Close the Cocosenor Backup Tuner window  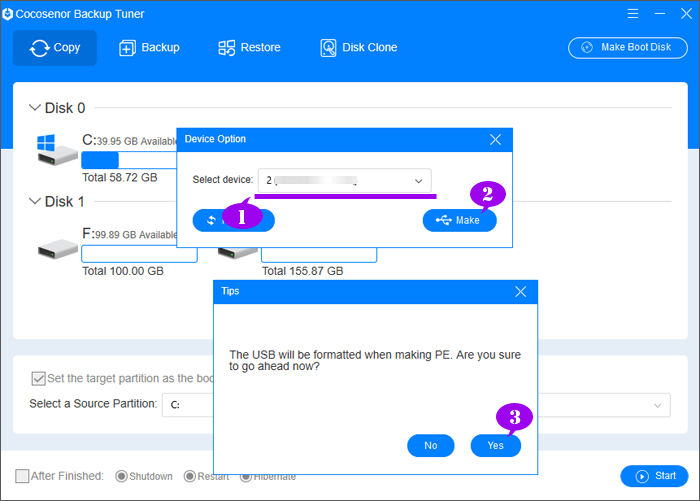tap(686, 14)
